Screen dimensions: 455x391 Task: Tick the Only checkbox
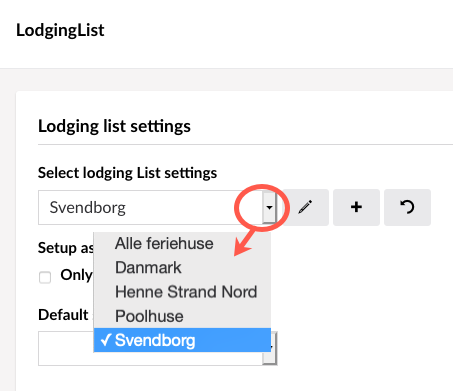coord(45,277)
